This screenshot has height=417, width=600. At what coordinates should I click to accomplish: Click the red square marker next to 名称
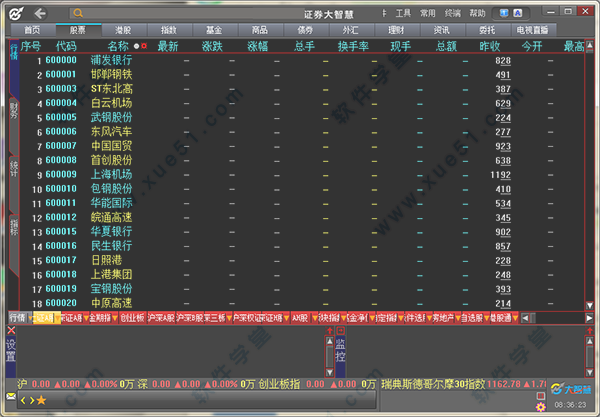pyautogui.click(x=144, y=46)
